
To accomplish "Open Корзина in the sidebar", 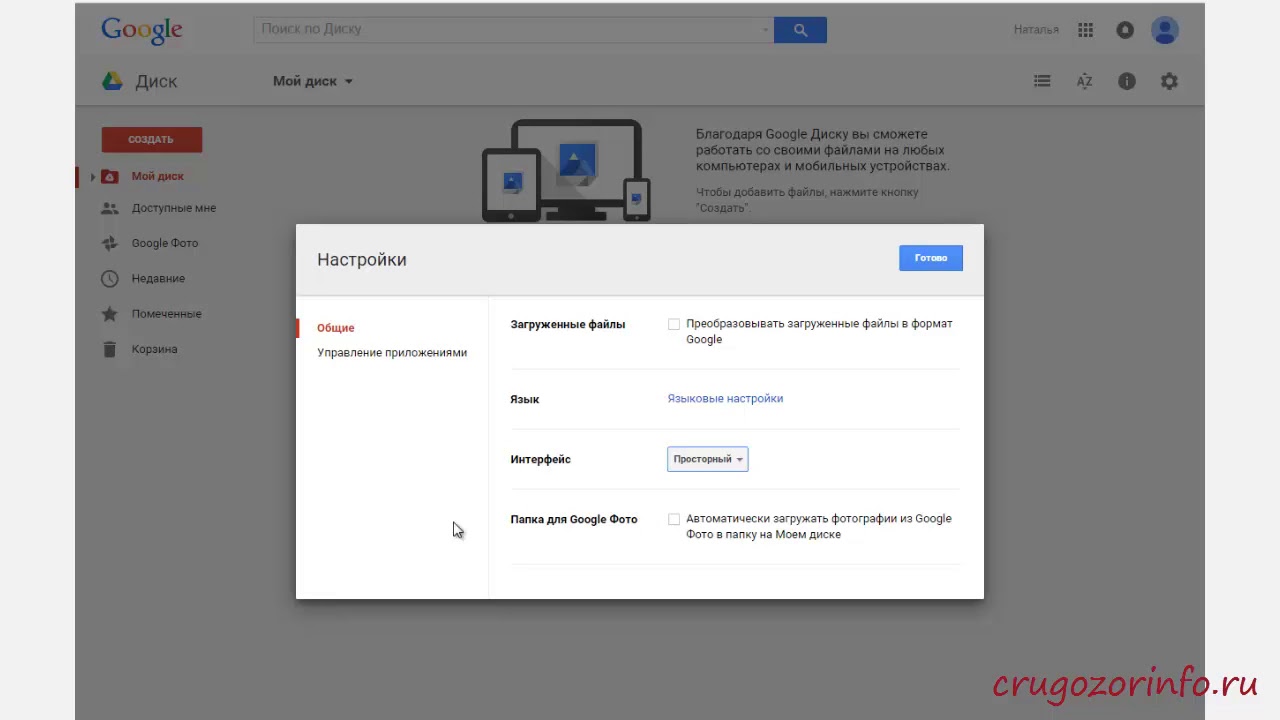I will tap(155, 349).
